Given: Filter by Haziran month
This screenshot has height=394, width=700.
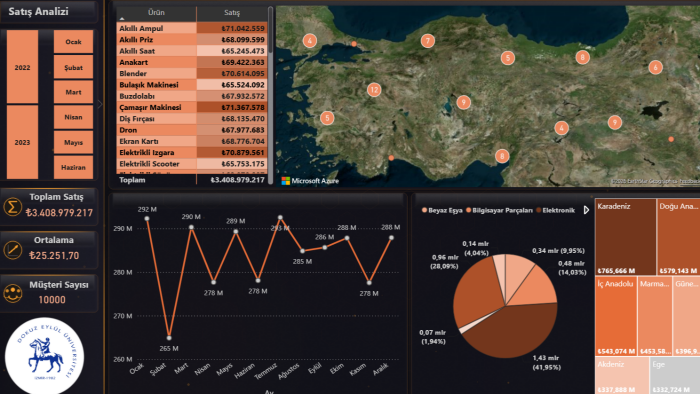Looking at the screenshot, I should point(73,167).
